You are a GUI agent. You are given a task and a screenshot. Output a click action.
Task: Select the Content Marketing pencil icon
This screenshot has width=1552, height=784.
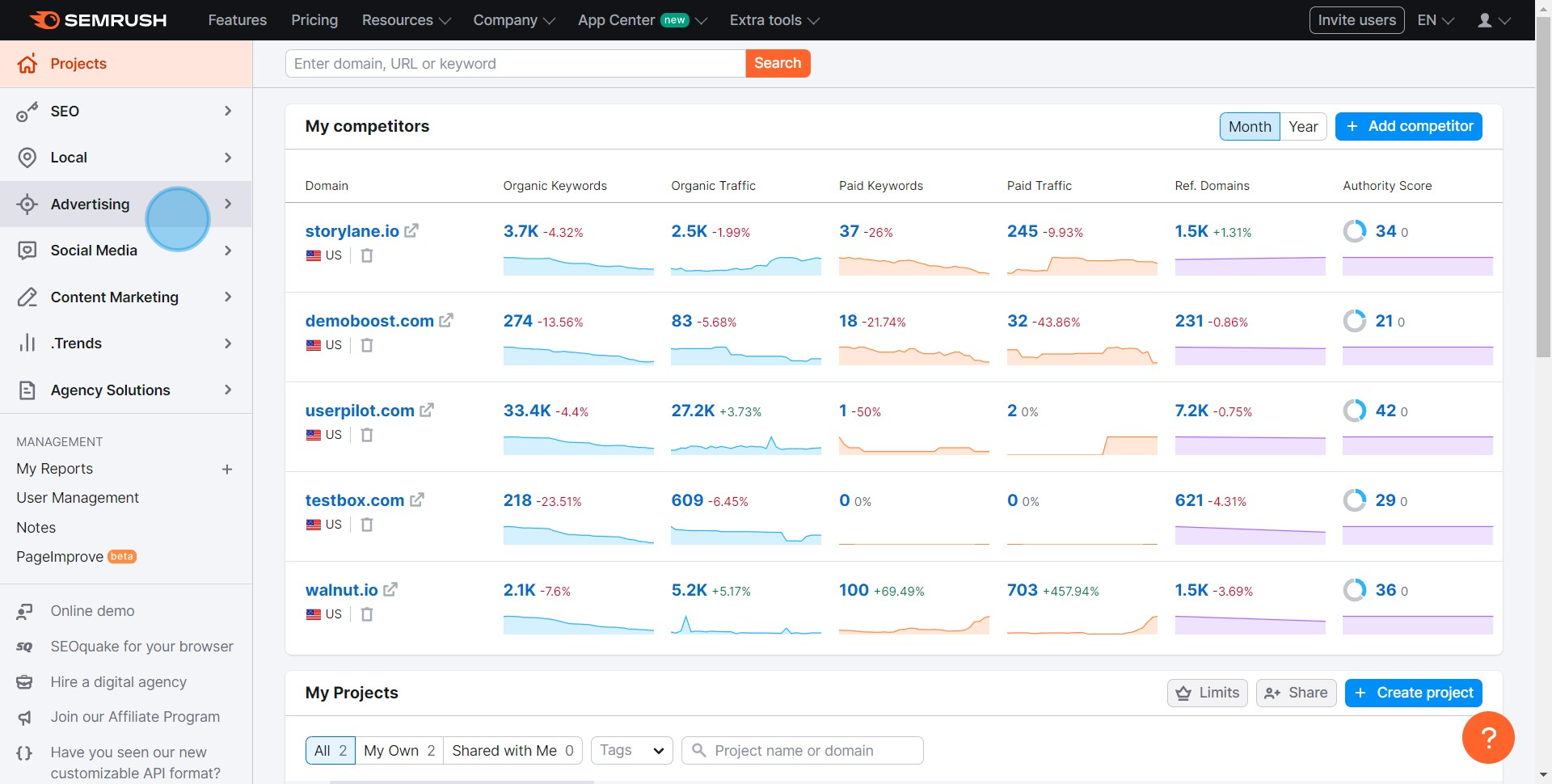coord(27,297)
